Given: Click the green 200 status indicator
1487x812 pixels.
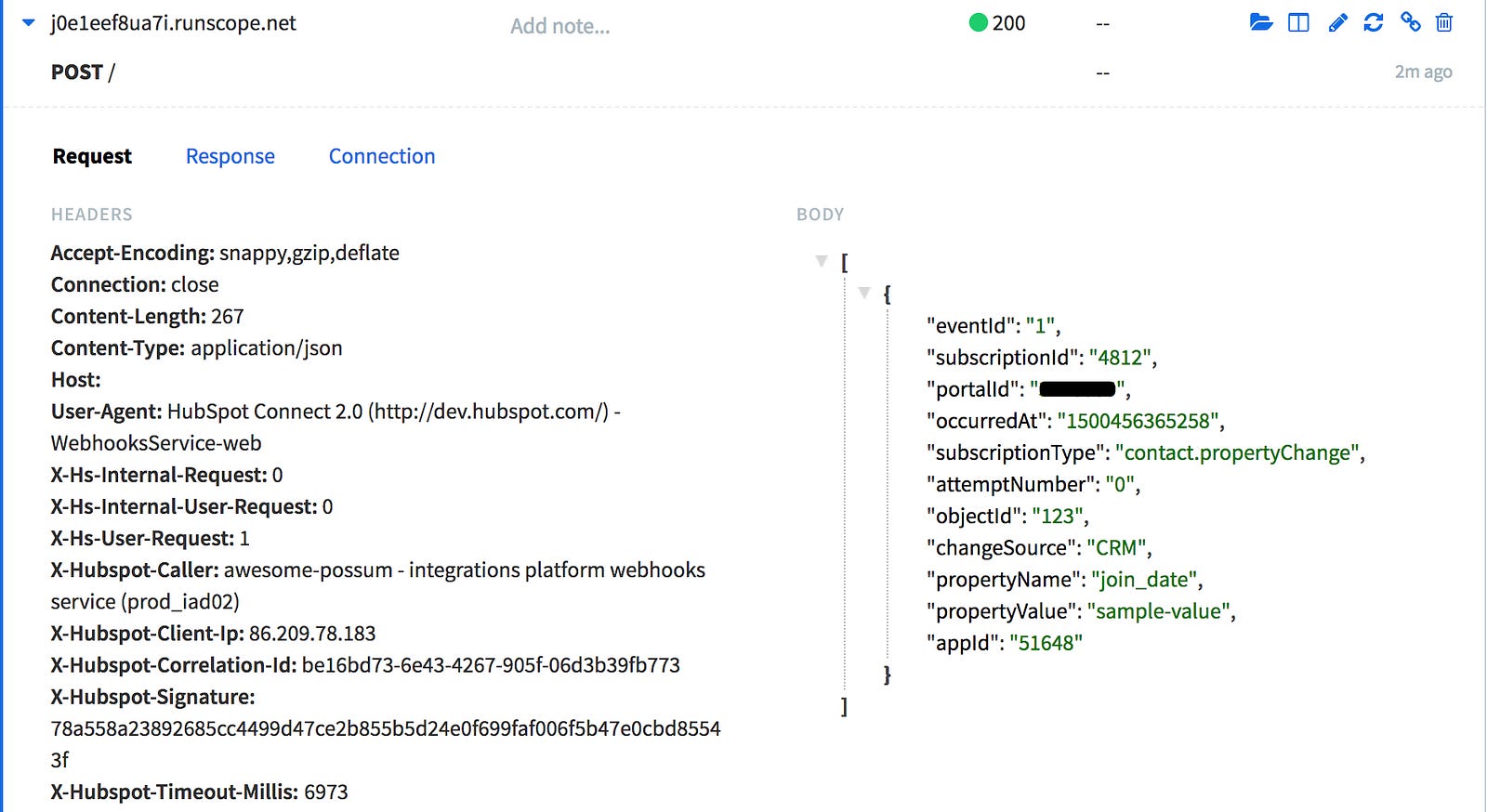Looking at the screenshot, I should point(997,23).
